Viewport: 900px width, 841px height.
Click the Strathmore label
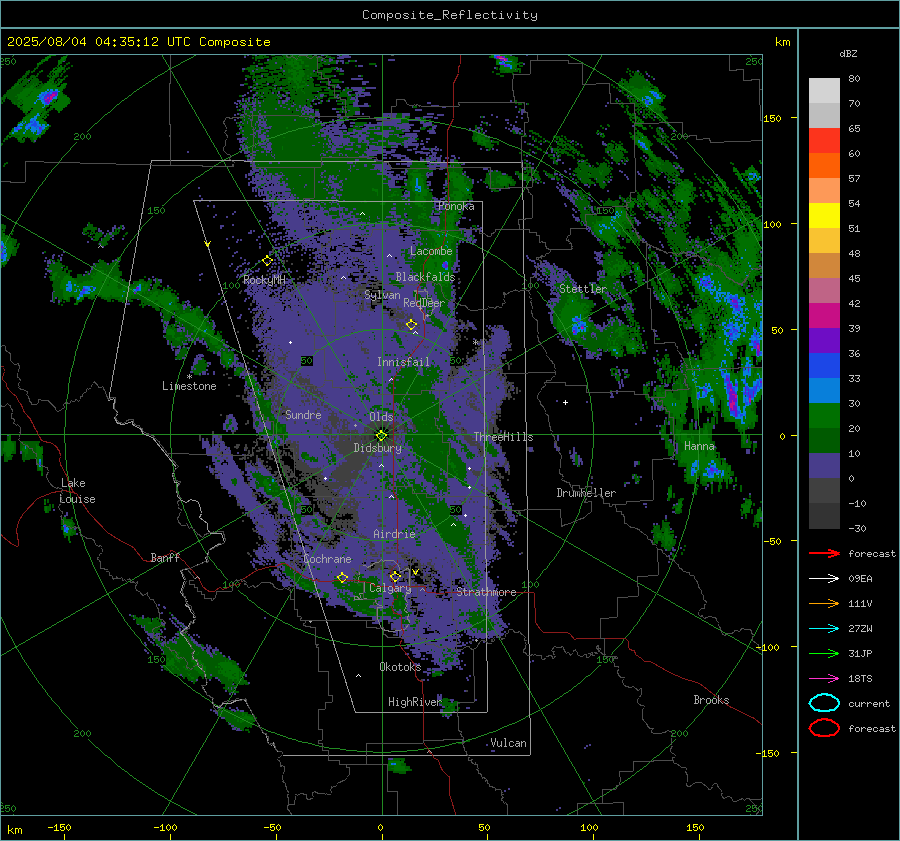[487, 592]
